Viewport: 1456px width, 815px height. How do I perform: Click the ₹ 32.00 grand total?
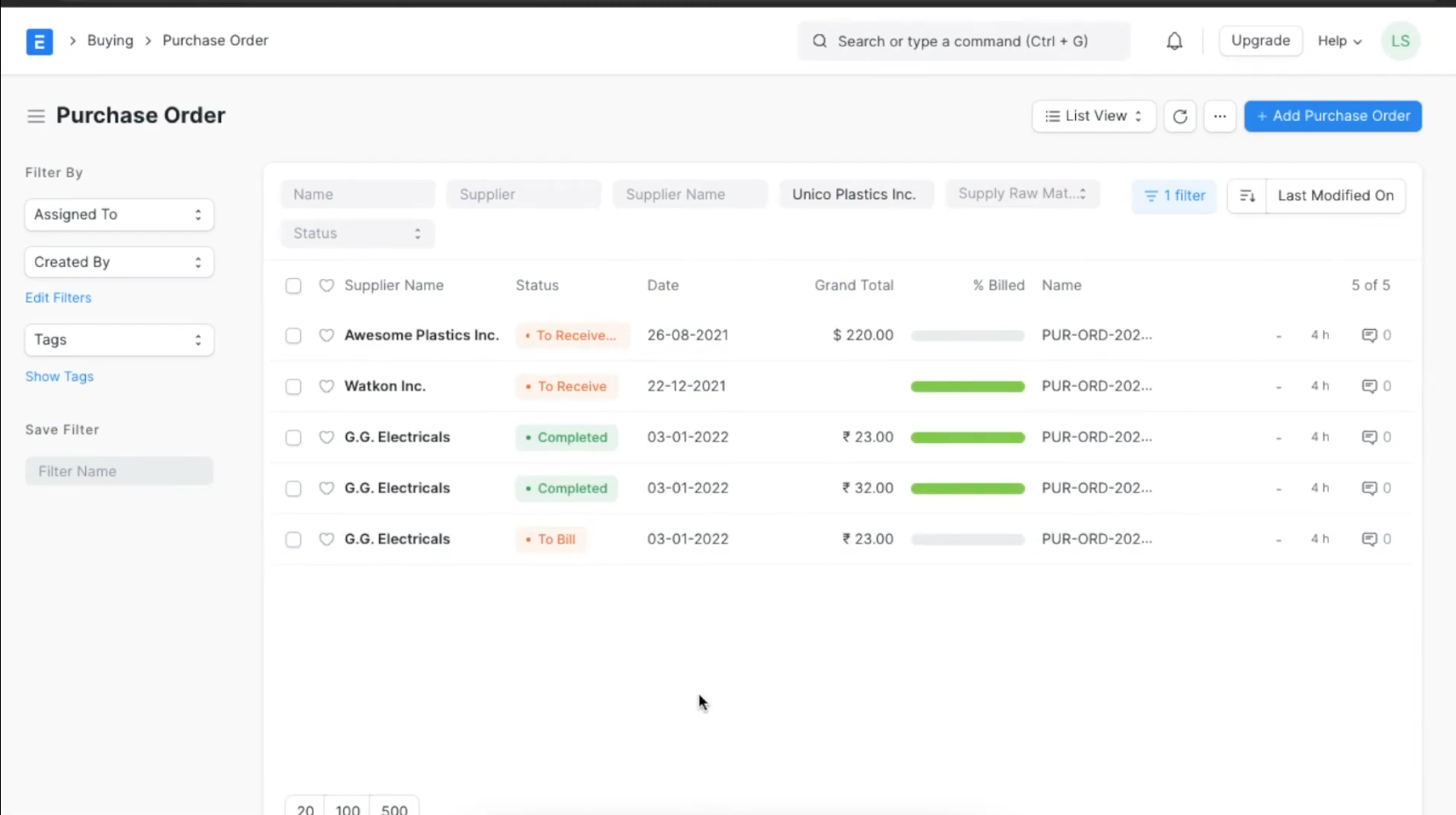pyautogui.click(x=868, y=488)
